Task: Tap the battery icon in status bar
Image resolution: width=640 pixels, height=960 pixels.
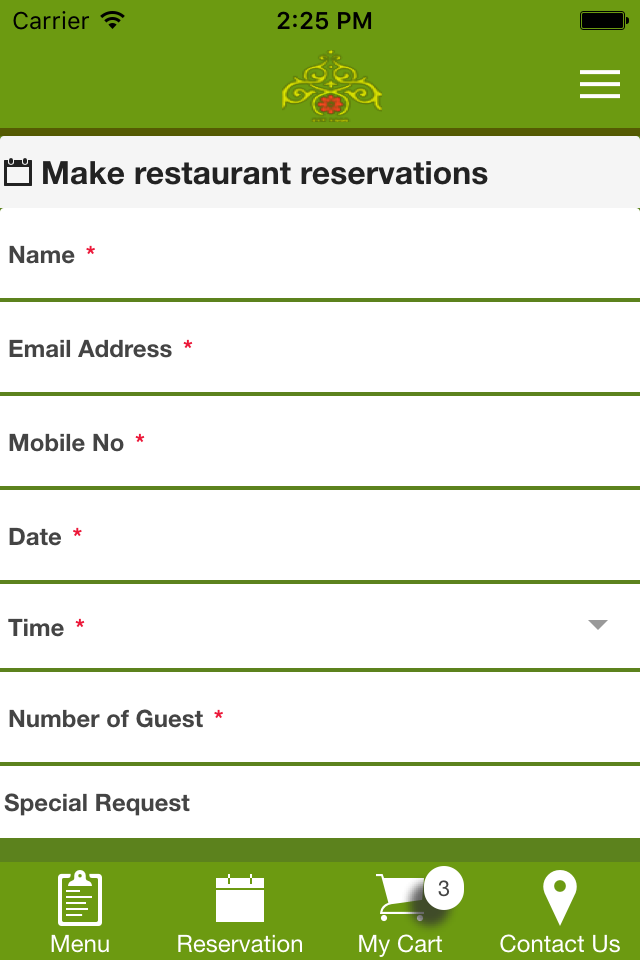Action: (x=603, y=21)
